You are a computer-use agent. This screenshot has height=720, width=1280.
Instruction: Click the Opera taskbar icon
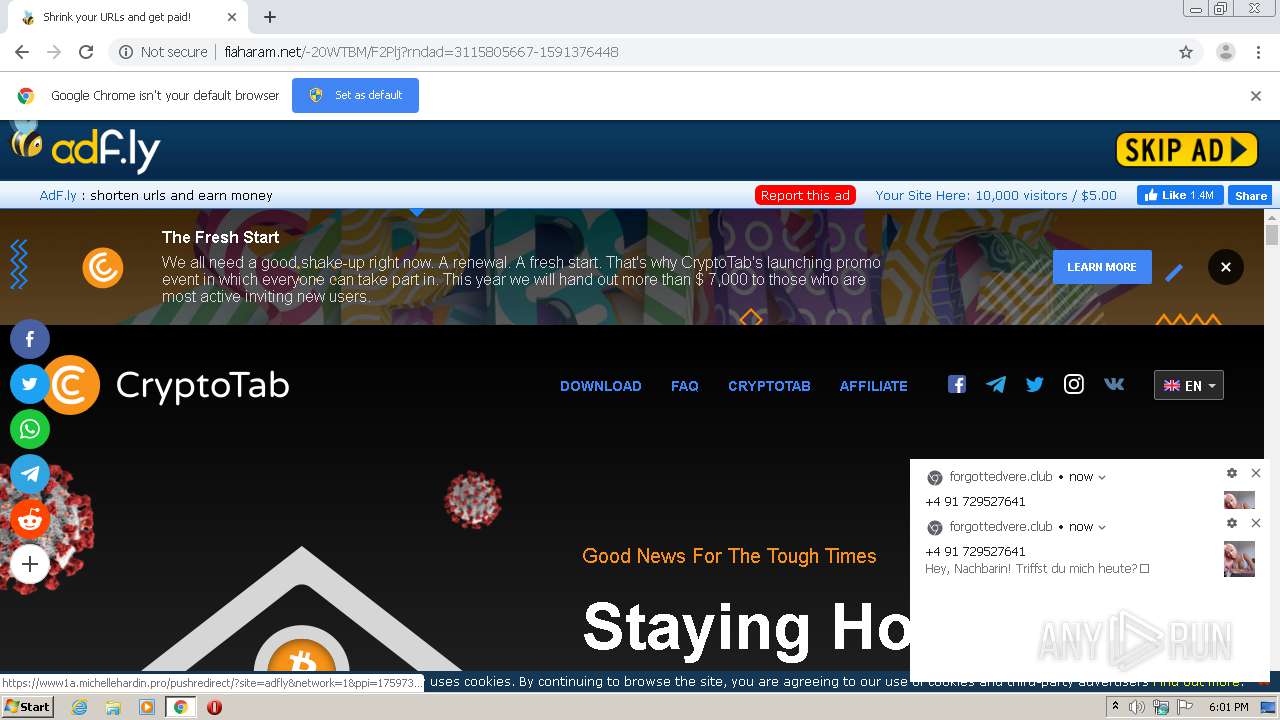214,707
